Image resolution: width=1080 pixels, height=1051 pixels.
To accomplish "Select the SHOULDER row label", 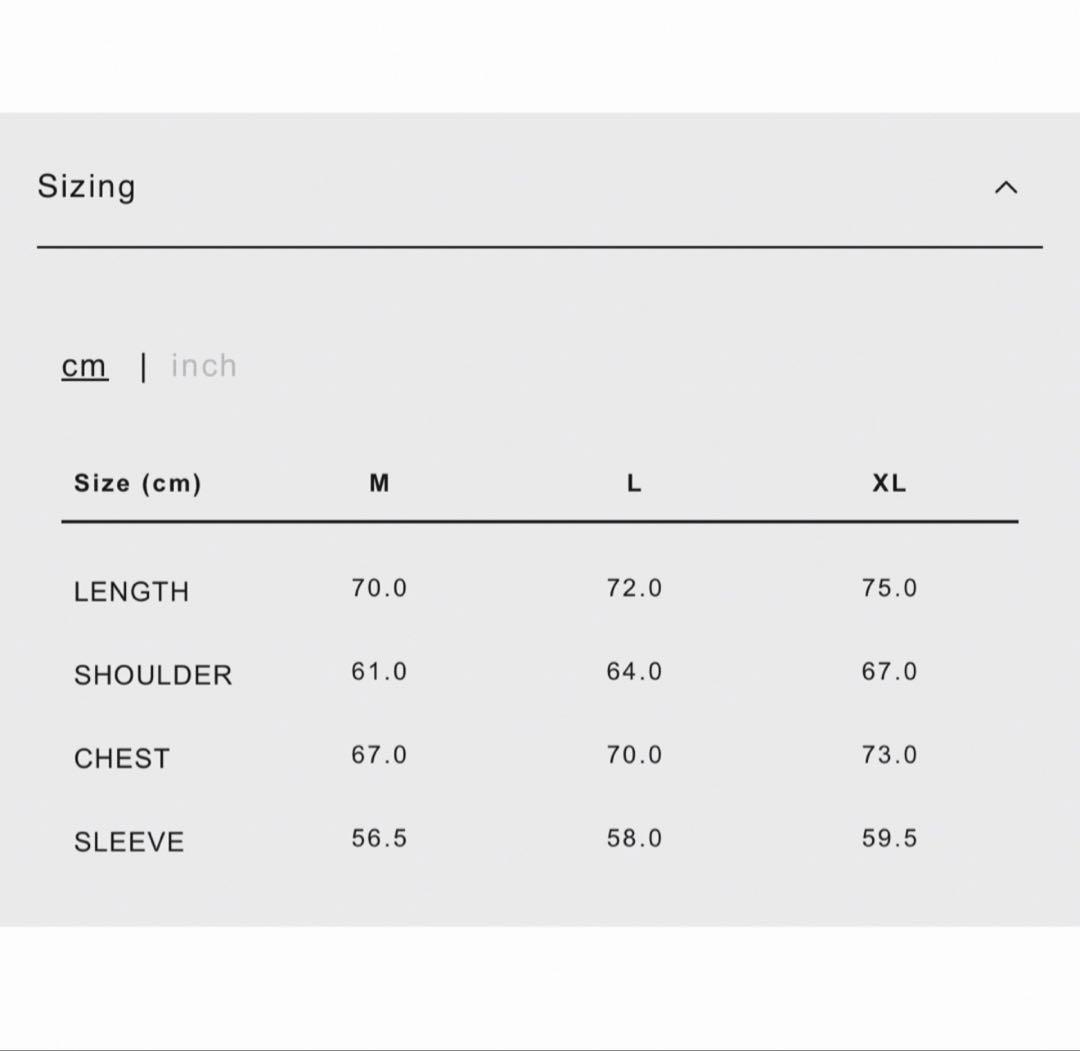I will pos(153,675).
